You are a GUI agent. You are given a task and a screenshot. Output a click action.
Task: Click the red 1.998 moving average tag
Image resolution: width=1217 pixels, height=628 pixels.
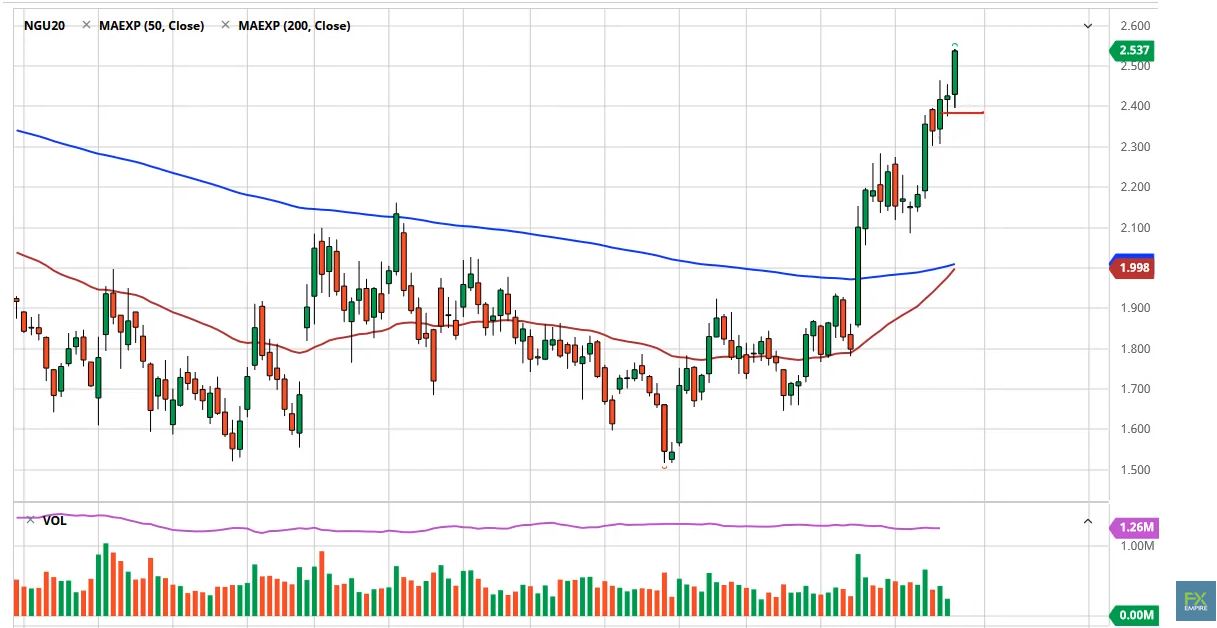1133,267
